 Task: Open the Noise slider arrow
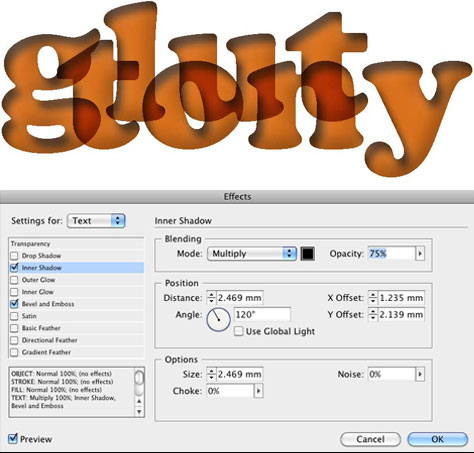click(420, 374)
